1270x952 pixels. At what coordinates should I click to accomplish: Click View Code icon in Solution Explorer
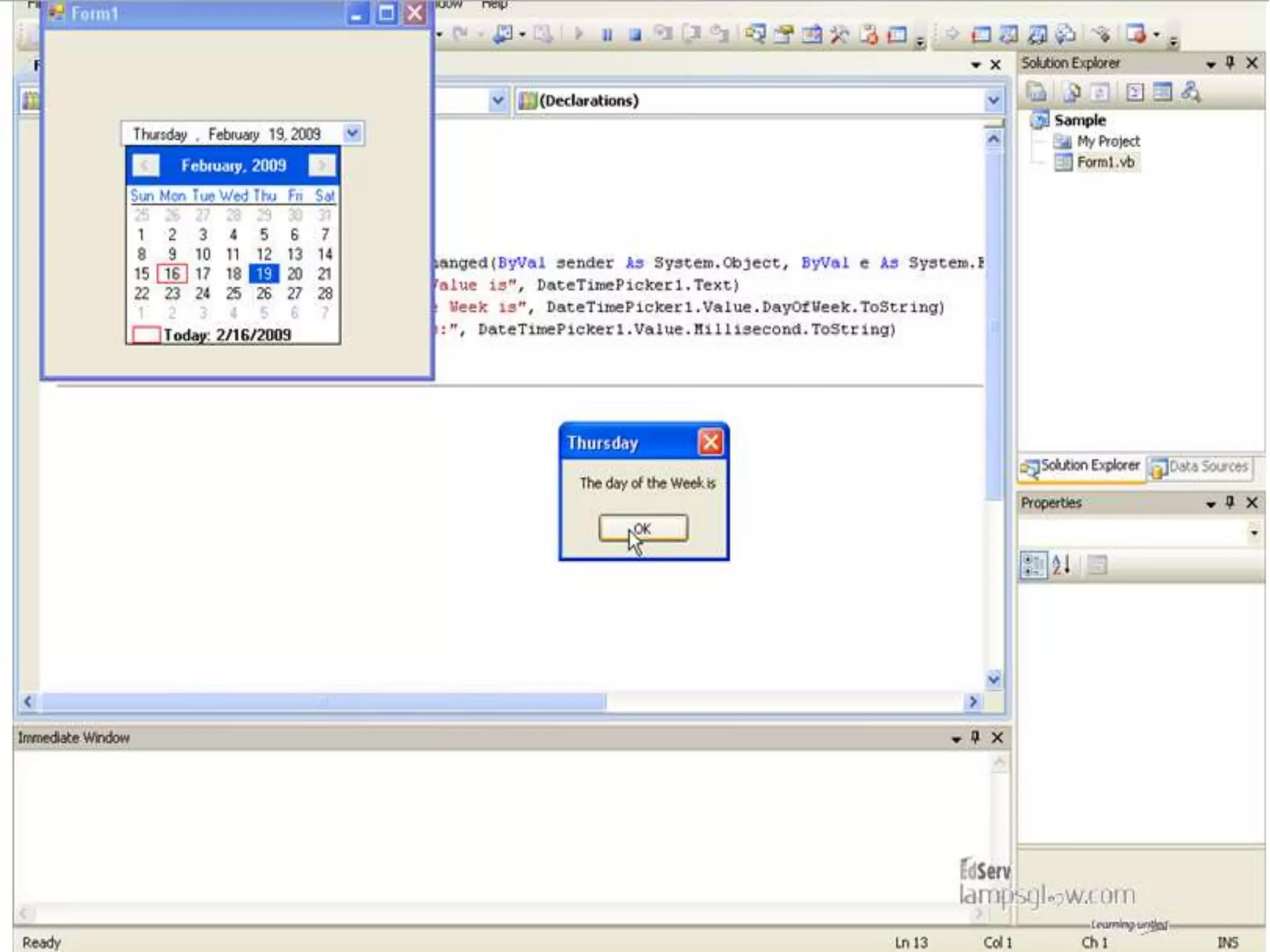[x=1135, y=92]
